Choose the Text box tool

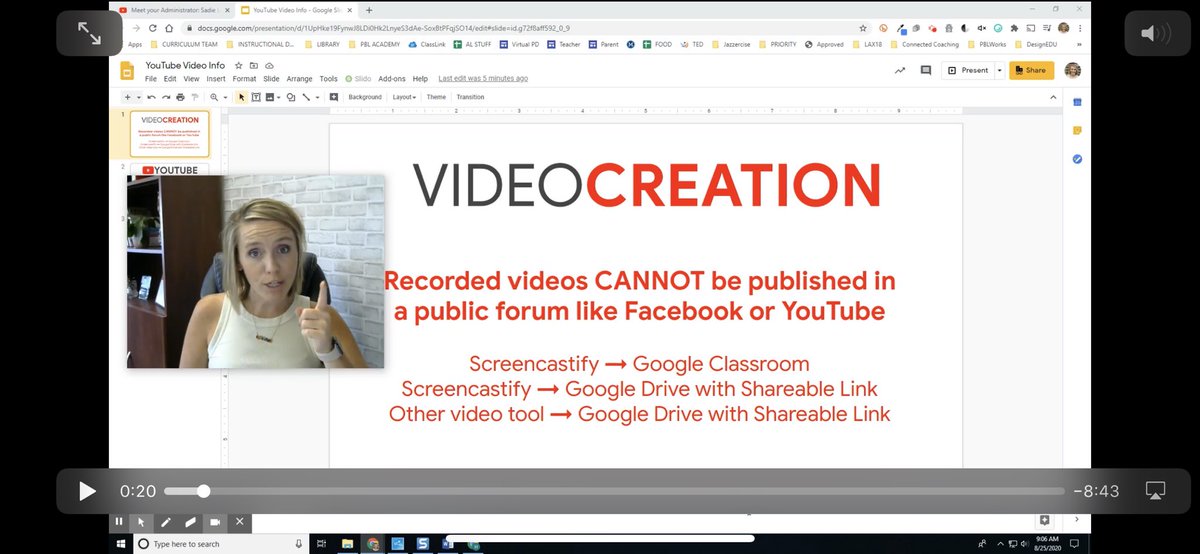click(256, 97)
